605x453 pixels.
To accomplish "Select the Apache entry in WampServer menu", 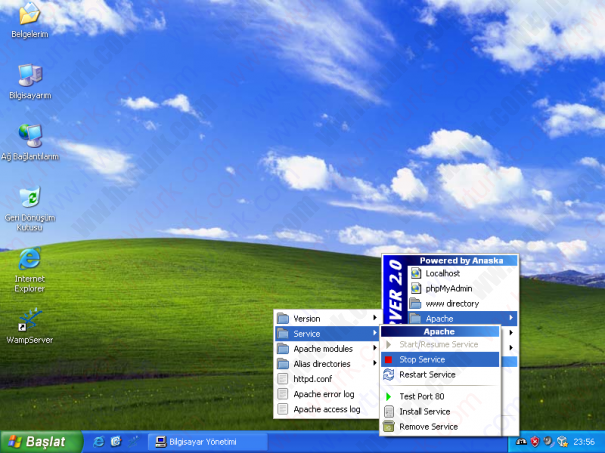I will pyautogui.click(x=462, y=318).
